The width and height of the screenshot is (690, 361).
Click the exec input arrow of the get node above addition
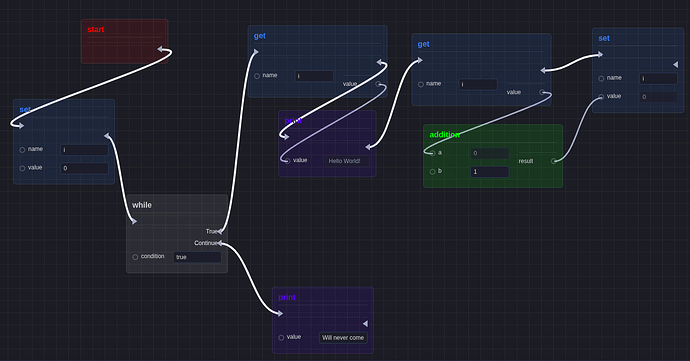click(x=419, y=61)
